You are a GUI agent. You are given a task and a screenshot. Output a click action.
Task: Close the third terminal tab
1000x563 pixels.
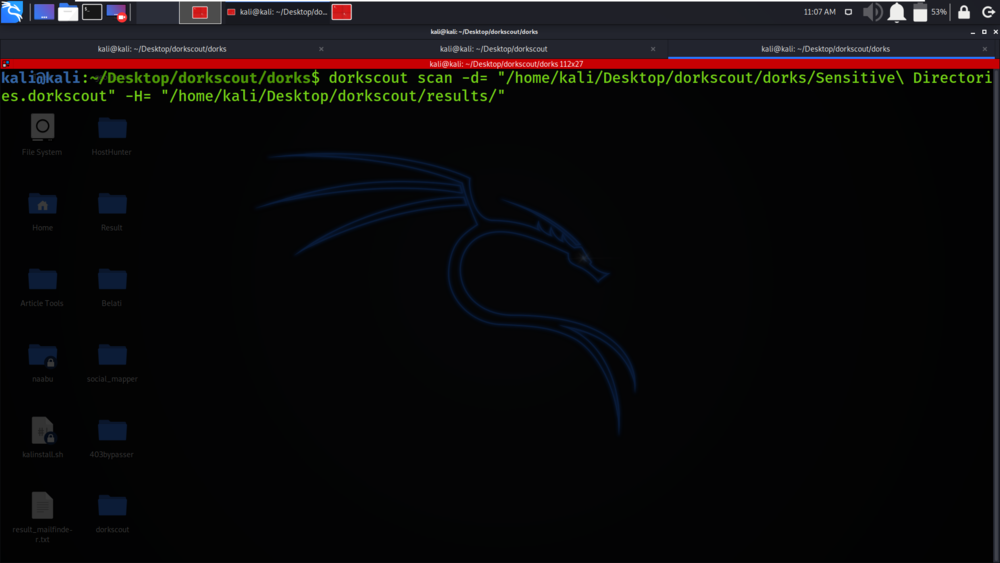985,49
